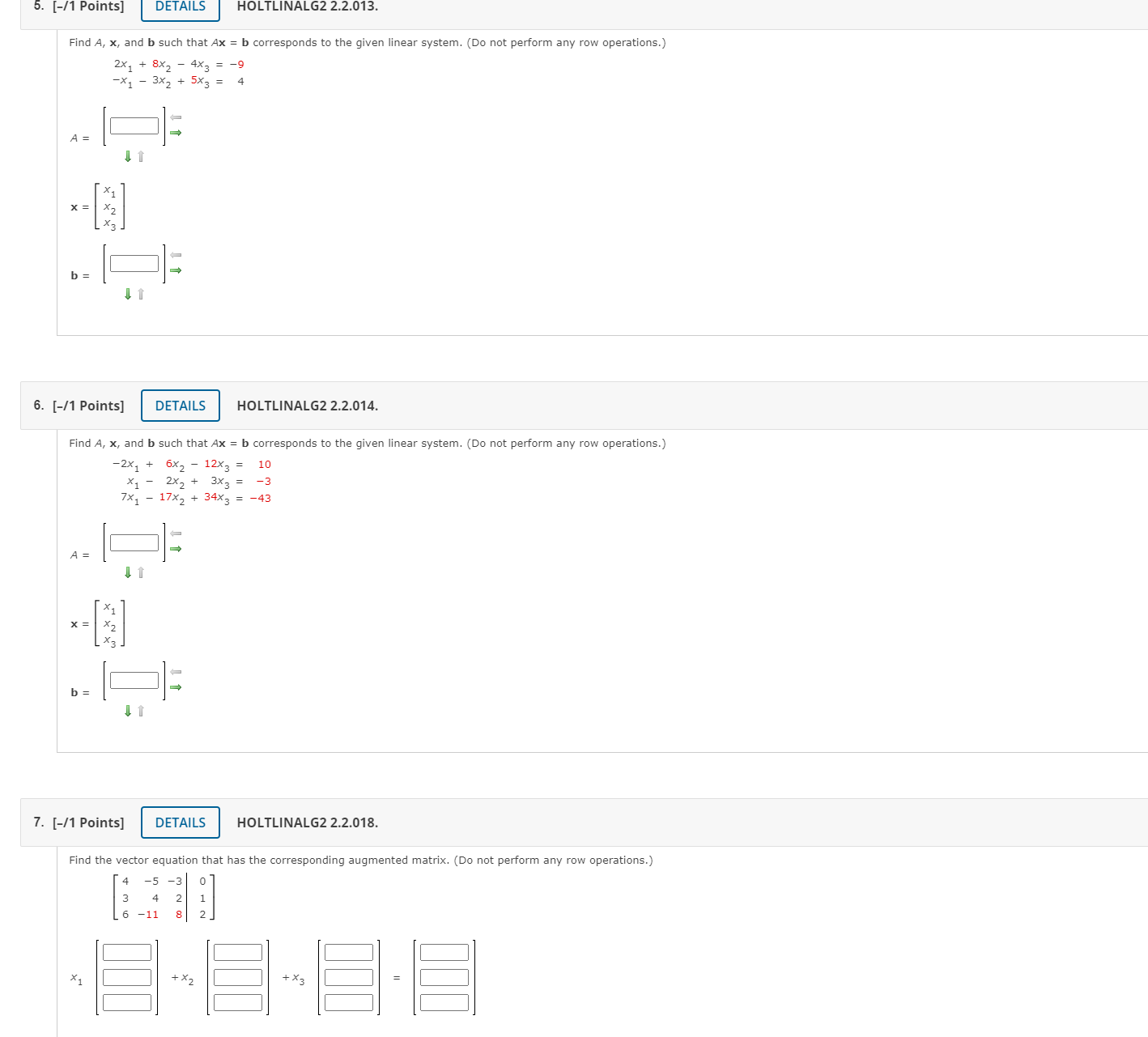The width and height of the screenshot is (1148, 1037).
Task: Click middle entry of x1 vector in question 7
Action: (127, 977)
